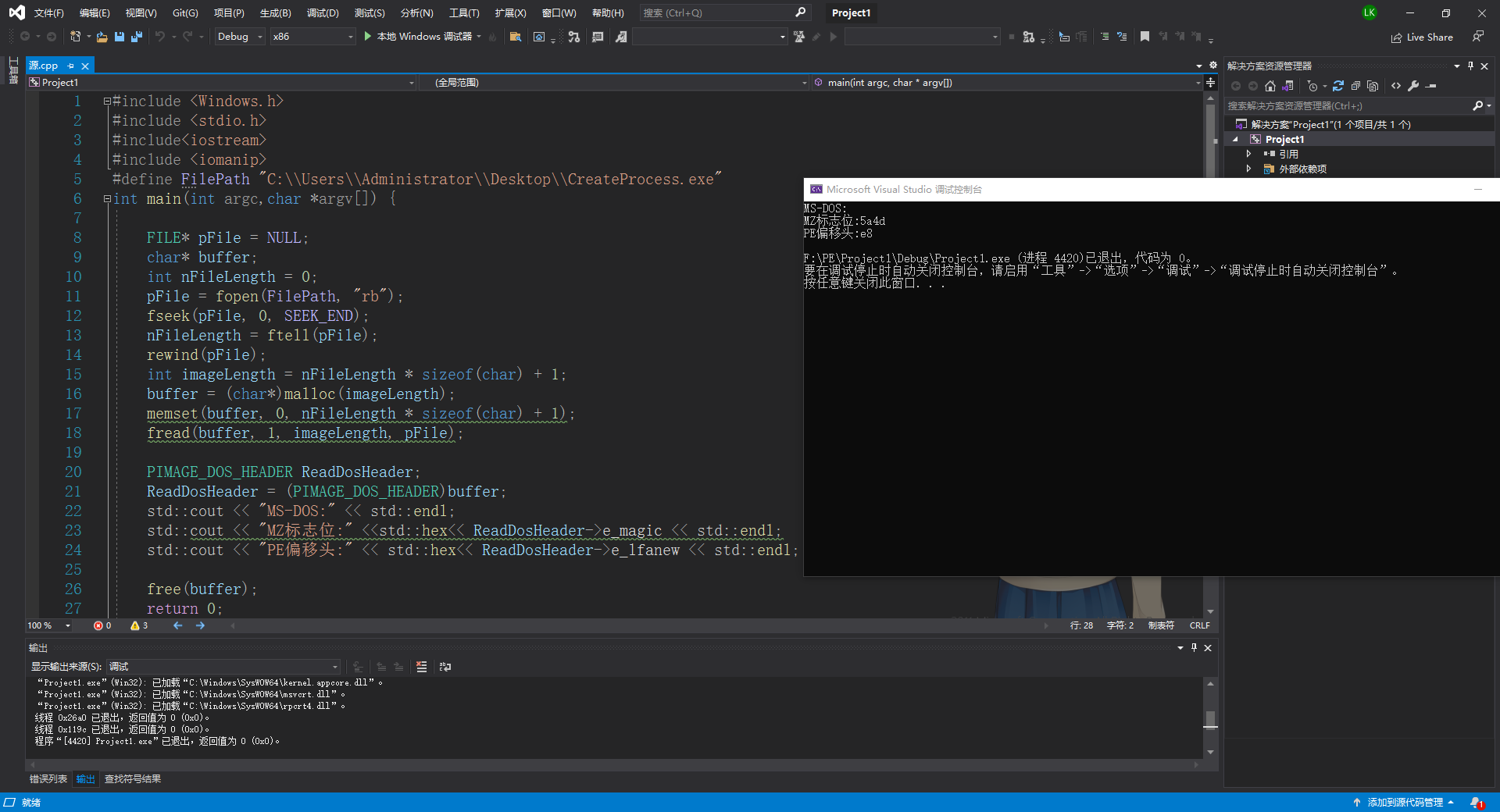Viewport: 1500px width, 812px height.
Task: Click the notifications bell in the status bar
Action: pyautogui.click(x=1476, y=803)
